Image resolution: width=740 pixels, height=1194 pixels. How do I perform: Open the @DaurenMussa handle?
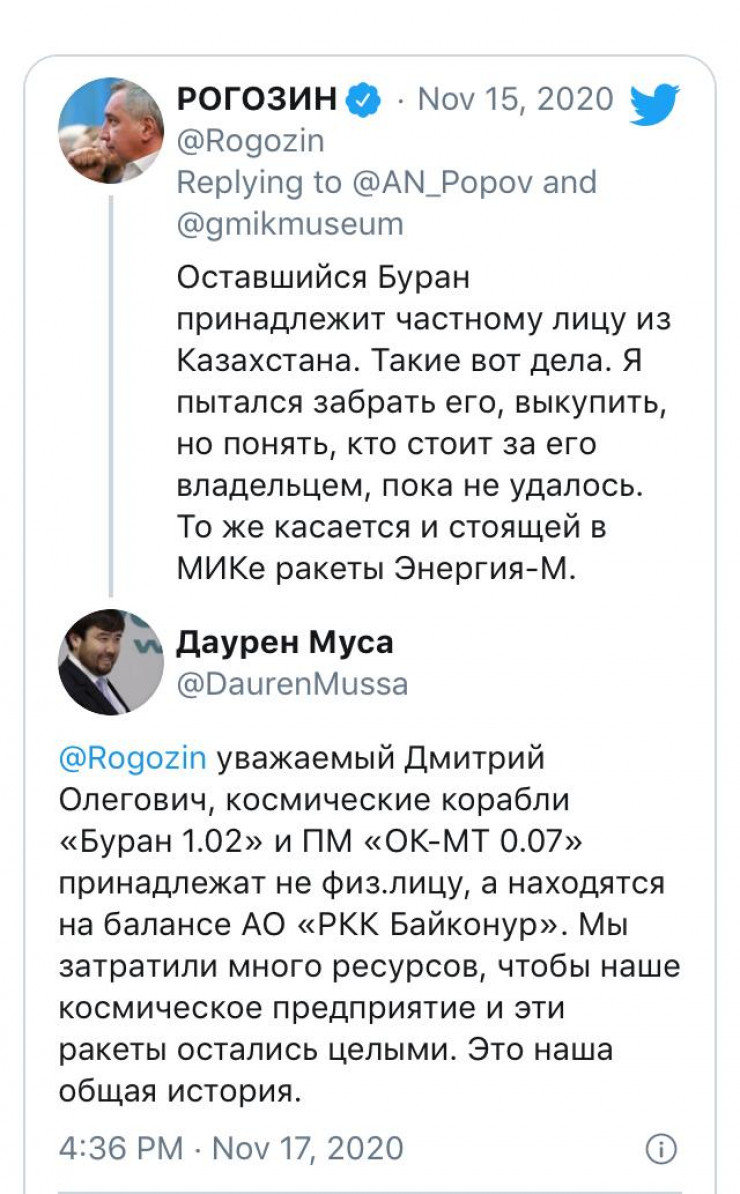click(292, 684)
